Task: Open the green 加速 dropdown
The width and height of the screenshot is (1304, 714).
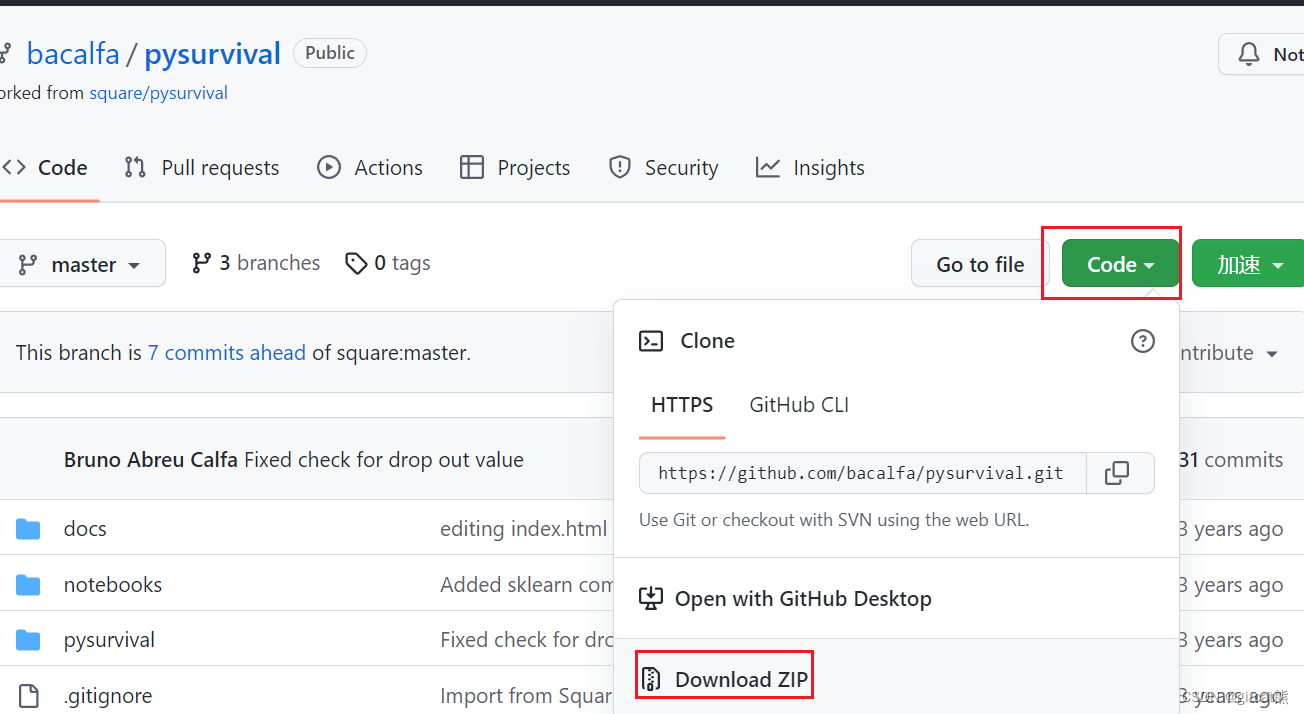Action: coord(1249,265)
